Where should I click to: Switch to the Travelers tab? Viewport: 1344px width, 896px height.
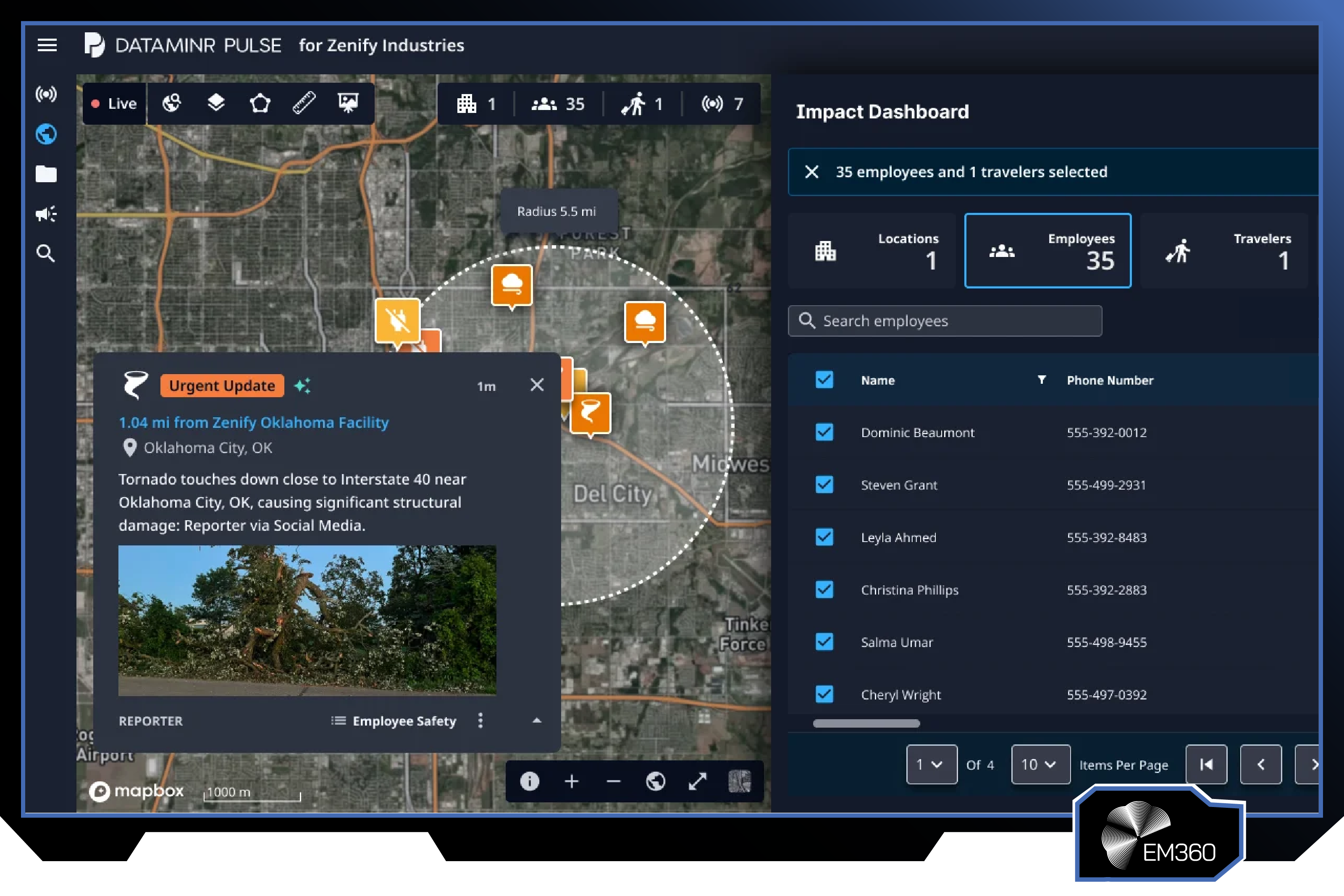point(1225,250)
